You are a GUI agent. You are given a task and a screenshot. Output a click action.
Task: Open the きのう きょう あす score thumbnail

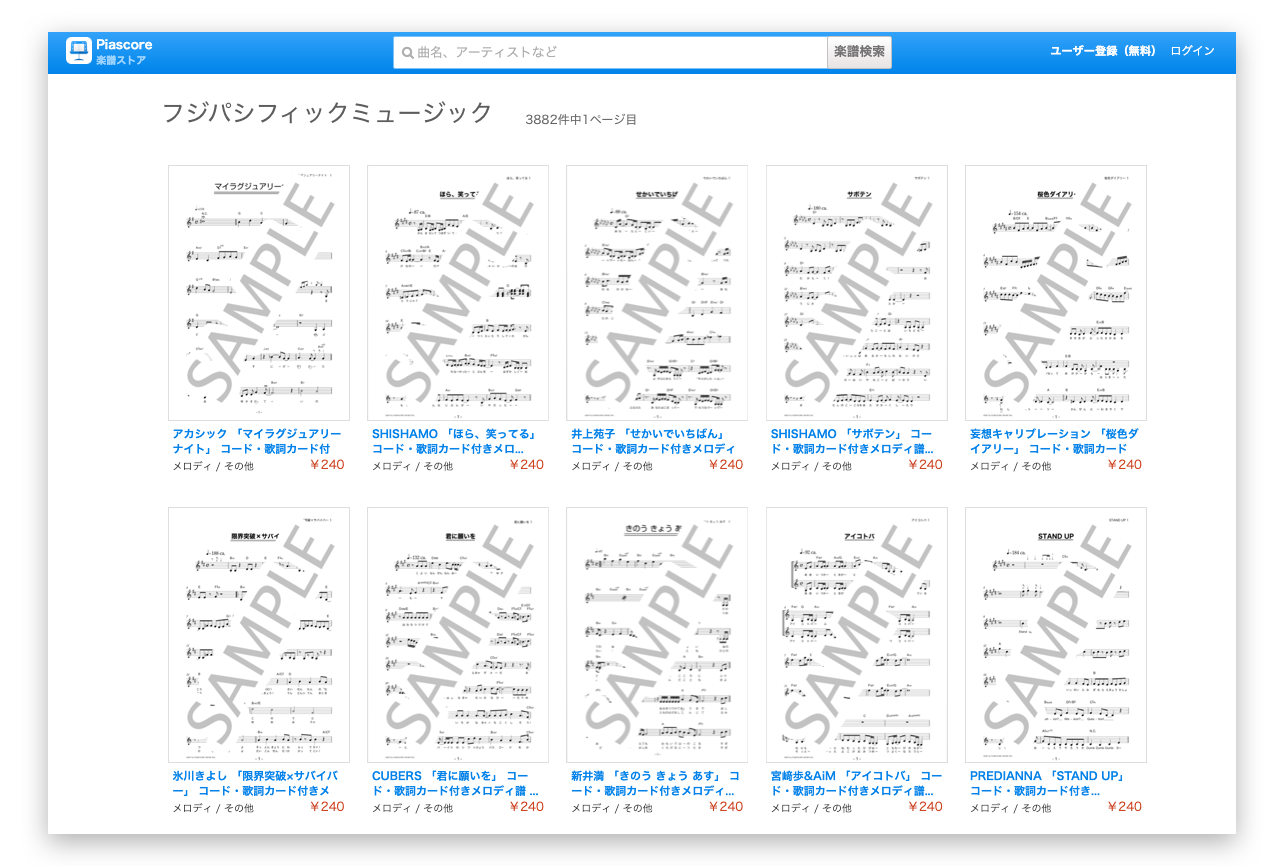coord(657,635)
